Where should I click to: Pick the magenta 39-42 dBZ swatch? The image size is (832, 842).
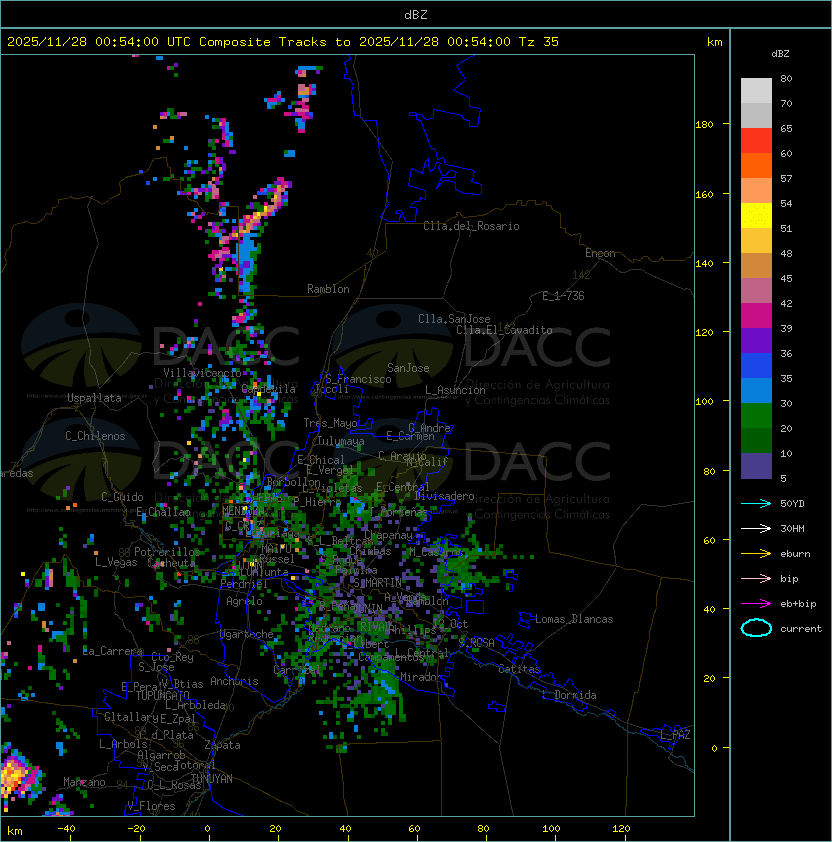click(756, 316)
